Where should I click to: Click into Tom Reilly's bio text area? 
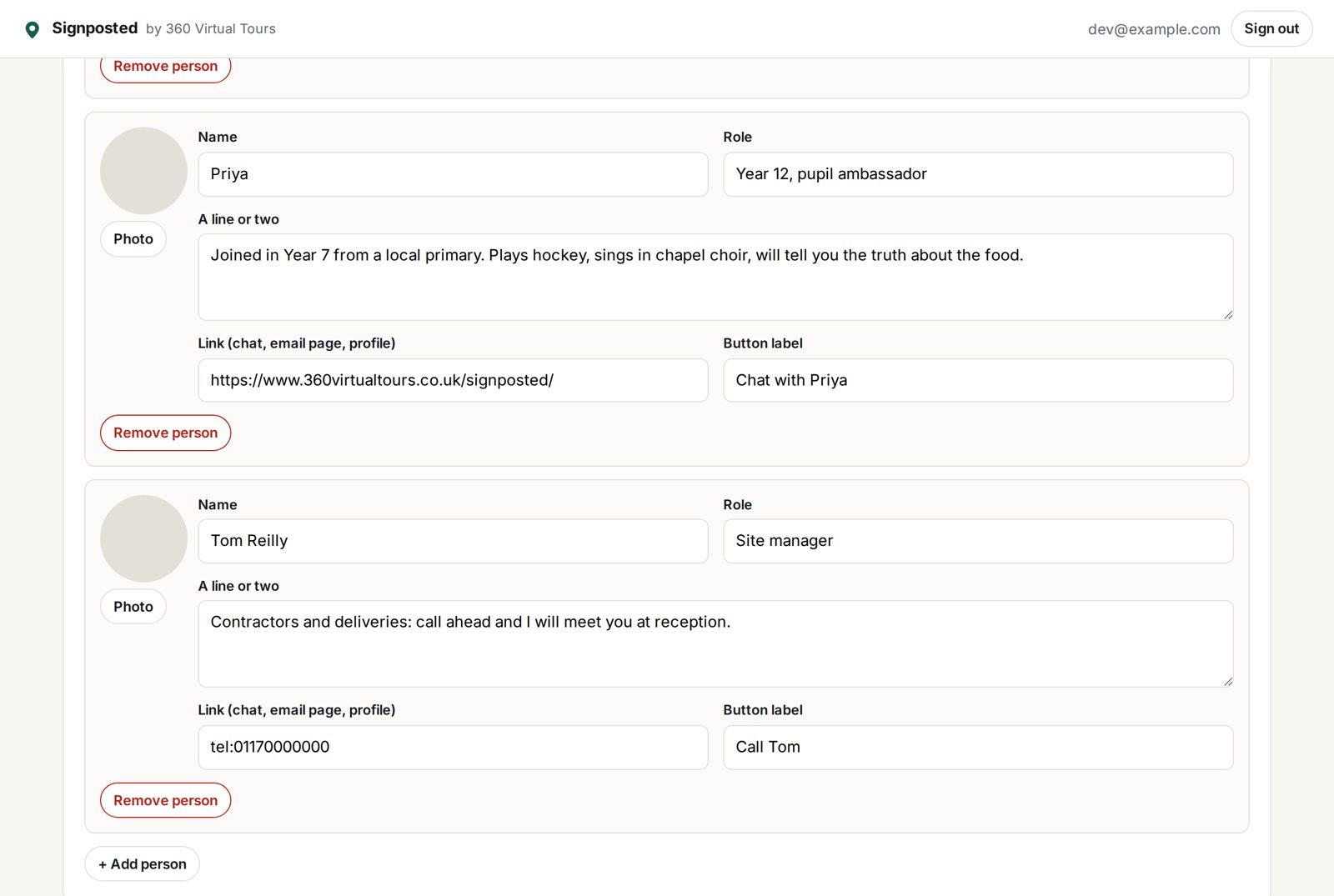[715, 643]
